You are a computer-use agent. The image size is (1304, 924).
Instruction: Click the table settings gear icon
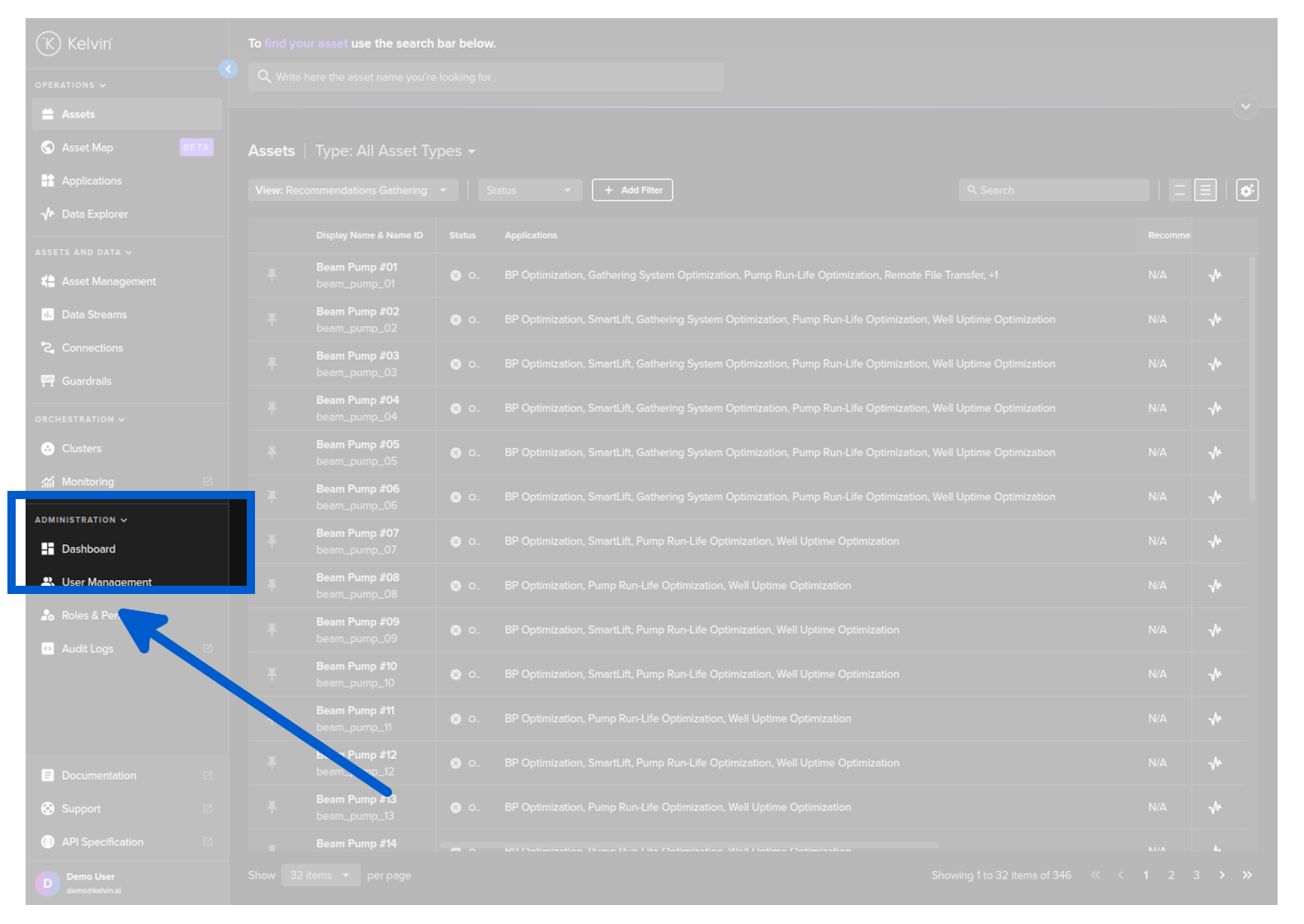pyautogui.click(x=1246, y=191)
